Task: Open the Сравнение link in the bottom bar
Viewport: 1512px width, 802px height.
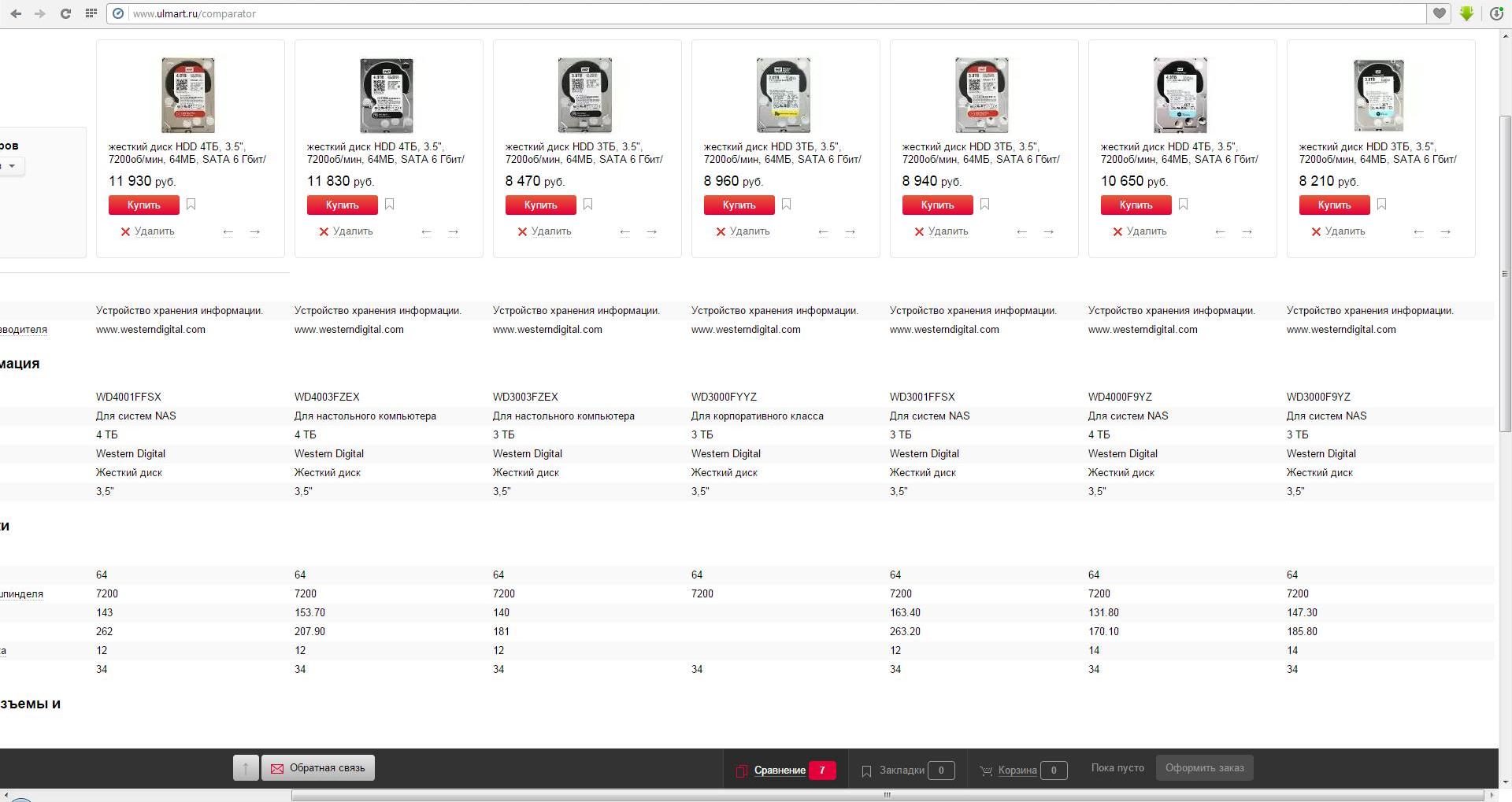Action: point(780,771)
